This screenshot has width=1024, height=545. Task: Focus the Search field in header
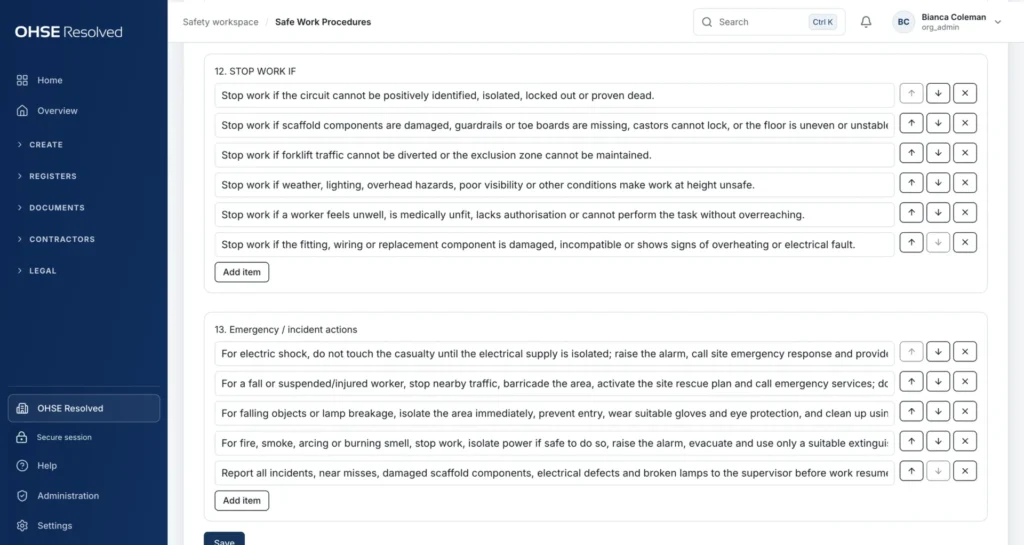point(769,22)
